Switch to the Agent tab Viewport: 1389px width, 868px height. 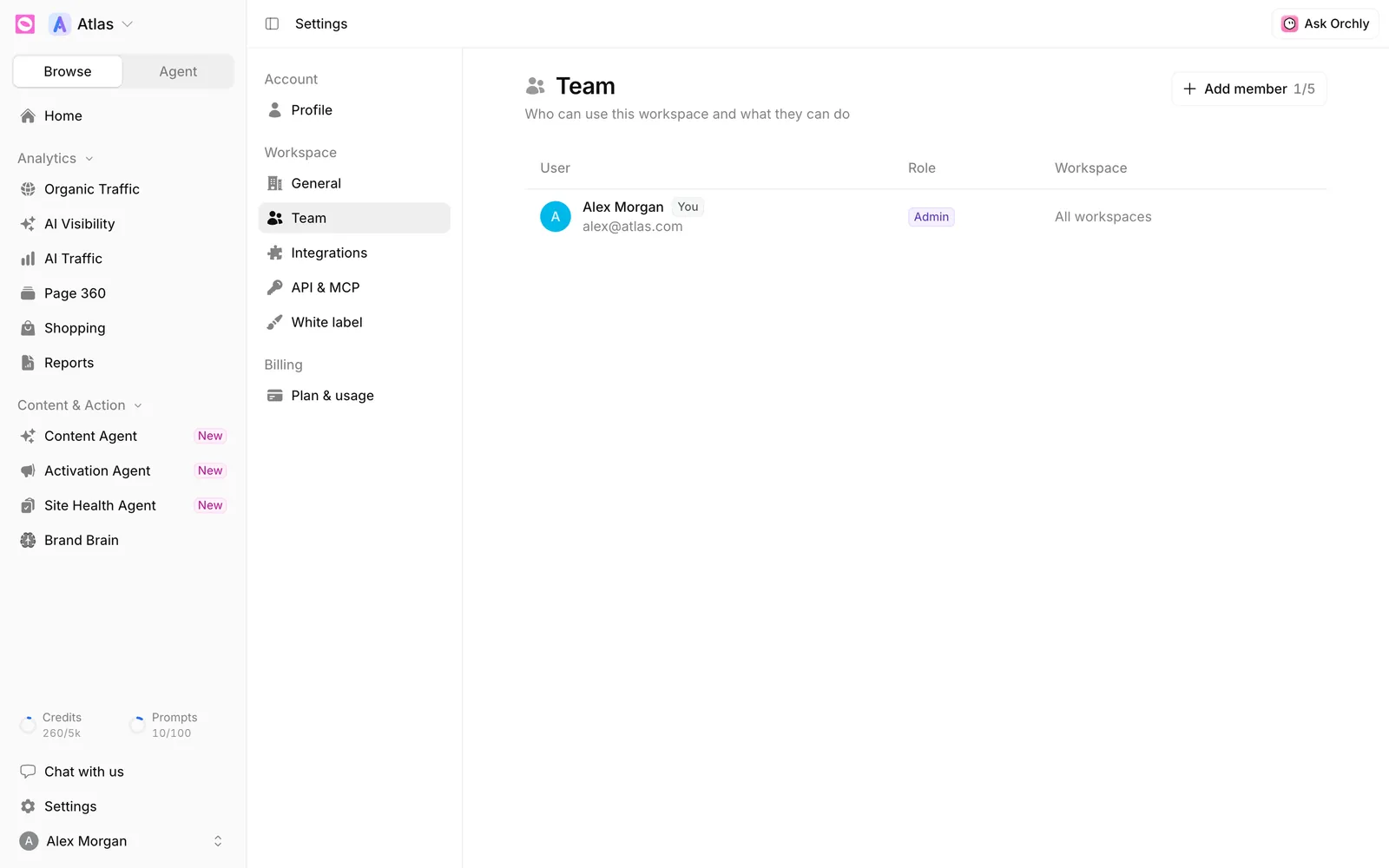click(178, 71)
